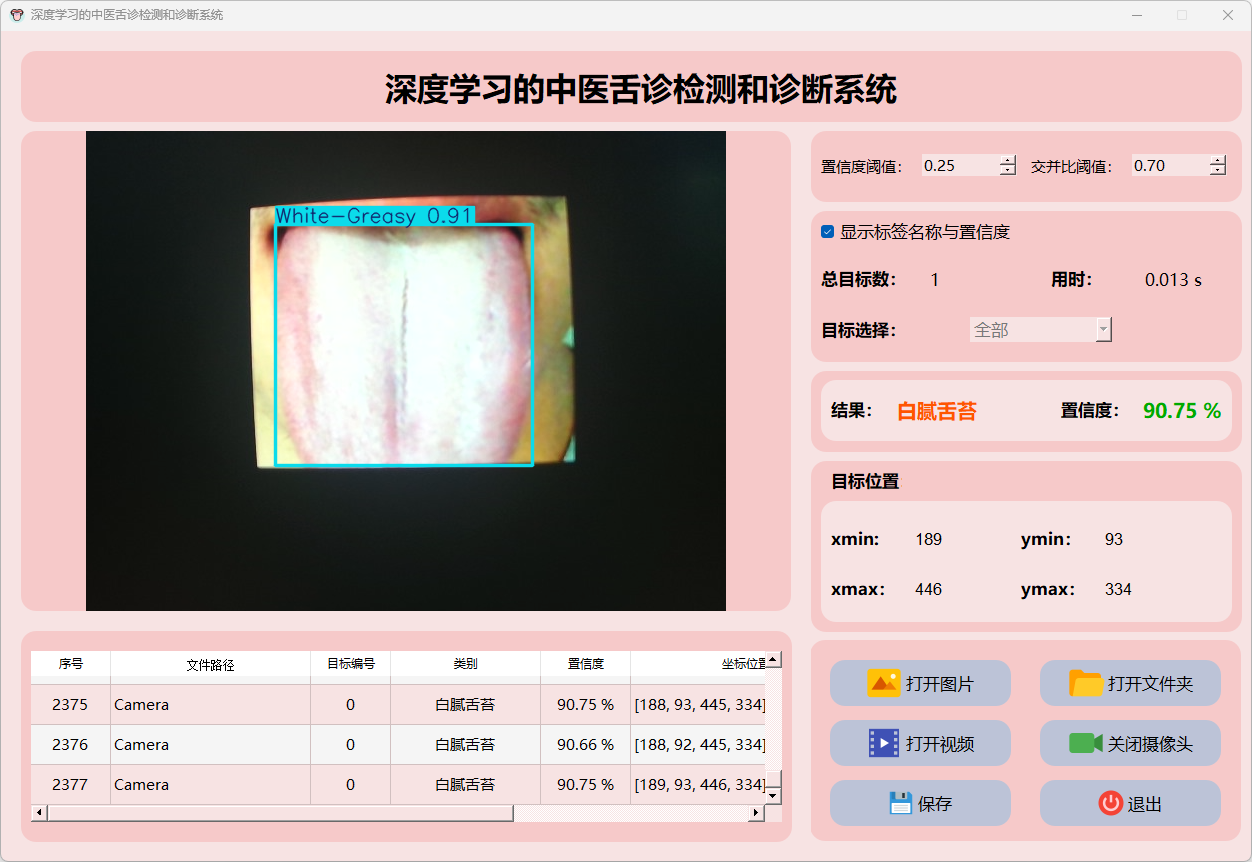Toggle 显示标签名称与置信度 checkbox
Image resolution: width=1252 pixels, height=862 pixels.
coord(828,232)
